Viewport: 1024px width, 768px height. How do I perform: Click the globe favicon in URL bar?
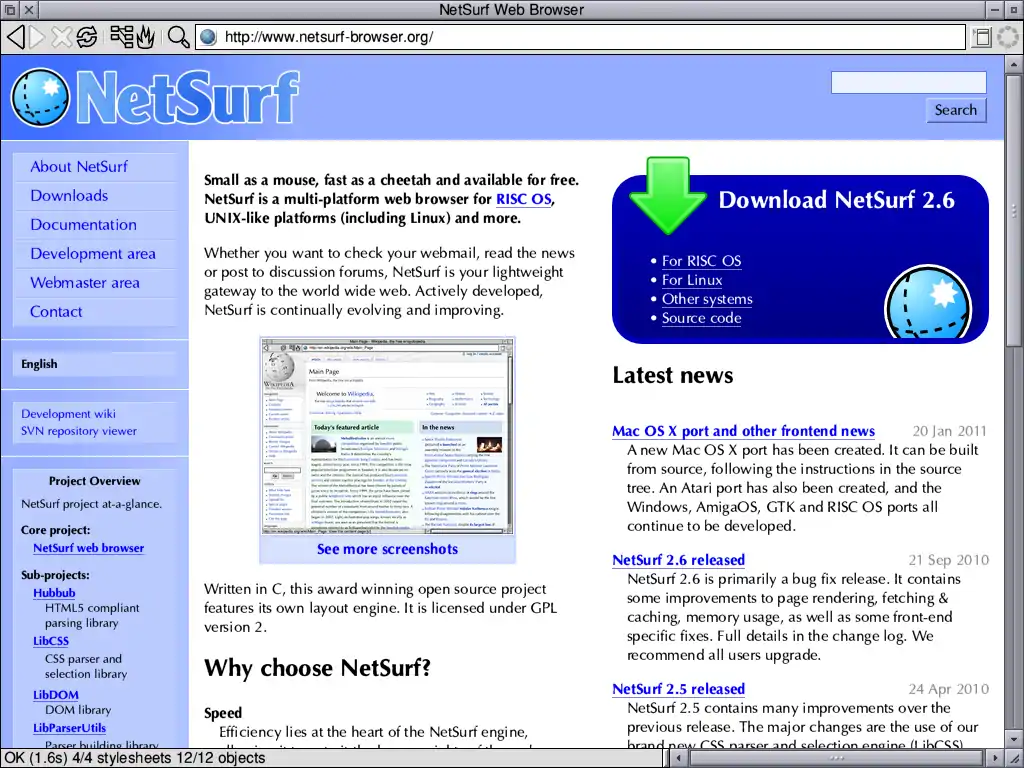pos(208,37)
